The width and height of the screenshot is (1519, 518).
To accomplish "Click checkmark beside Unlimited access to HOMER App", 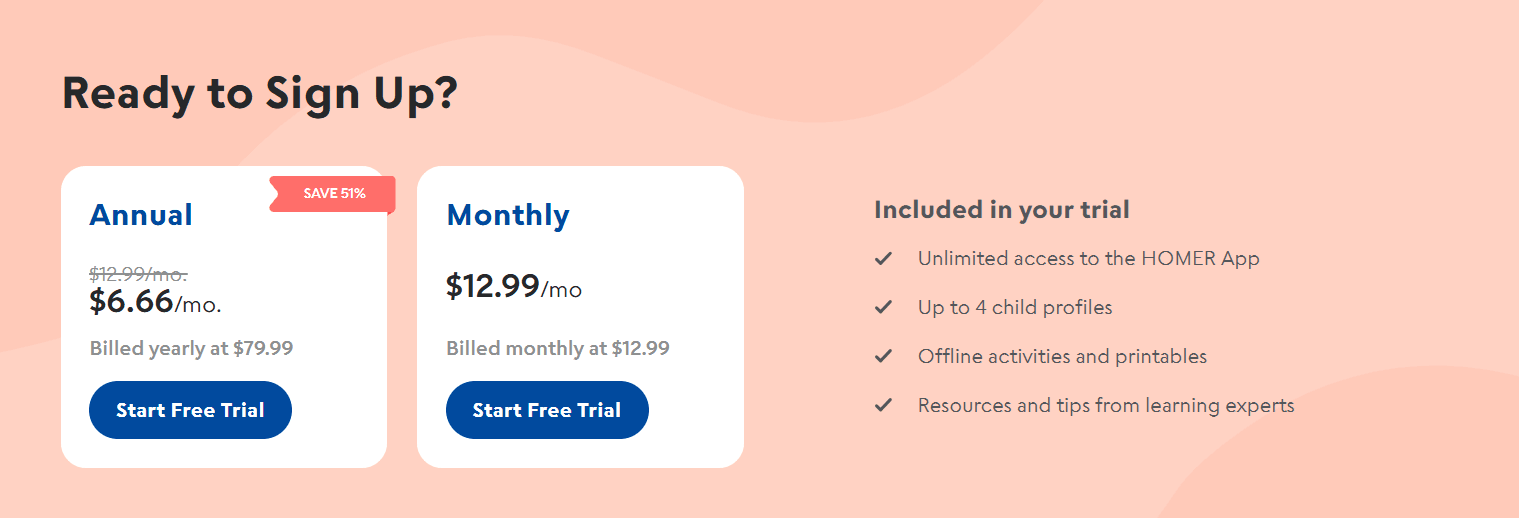I will pos(883,259).
